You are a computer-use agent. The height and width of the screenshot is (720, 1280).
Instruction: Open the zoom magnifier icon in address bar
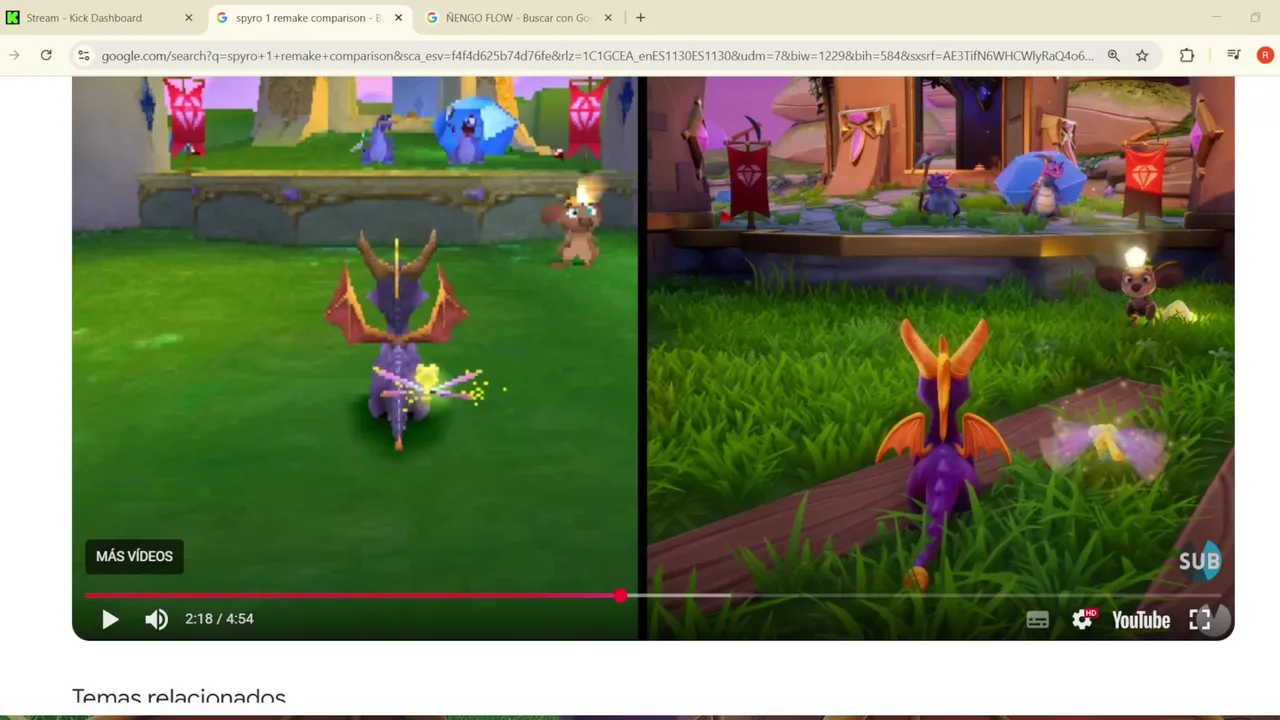tap(1113, 56)
